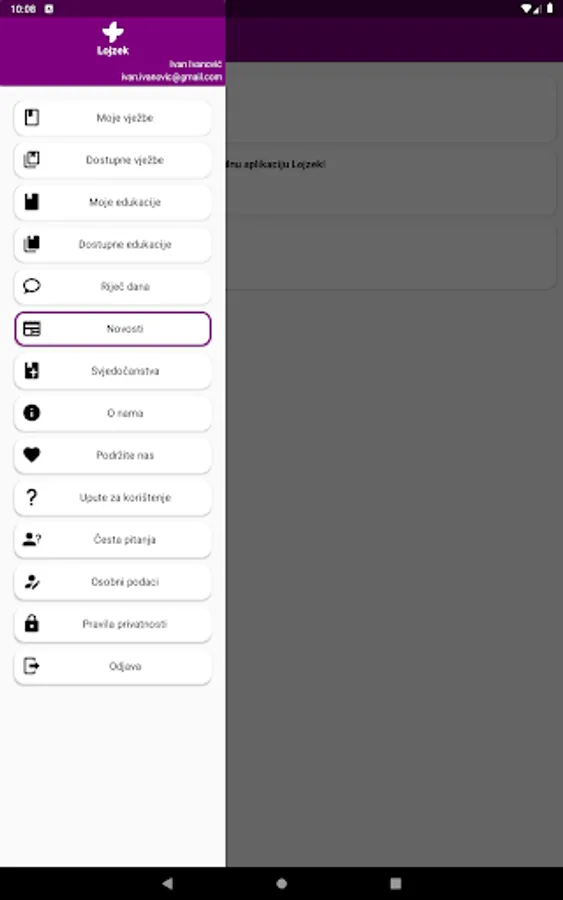This screenshot has width=563, height=900.
Task: Click the Novosti newspaper icon
Action: [x=32, y=329]
